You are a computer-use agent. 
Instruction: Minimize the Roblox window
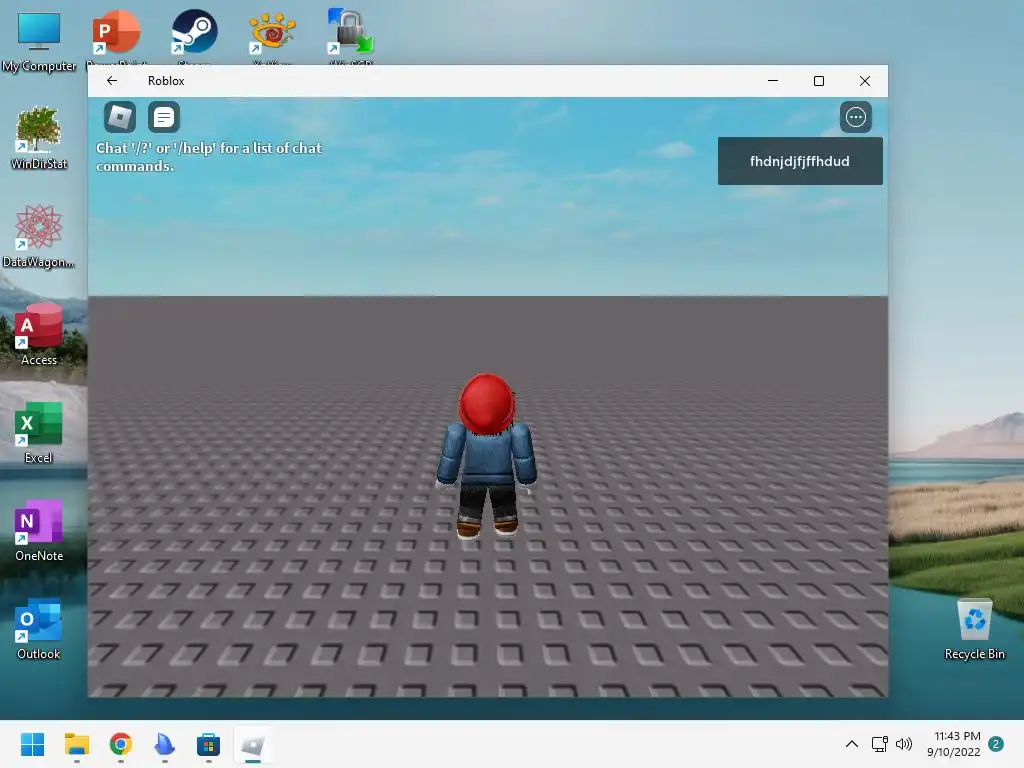[x=773, y=80]
